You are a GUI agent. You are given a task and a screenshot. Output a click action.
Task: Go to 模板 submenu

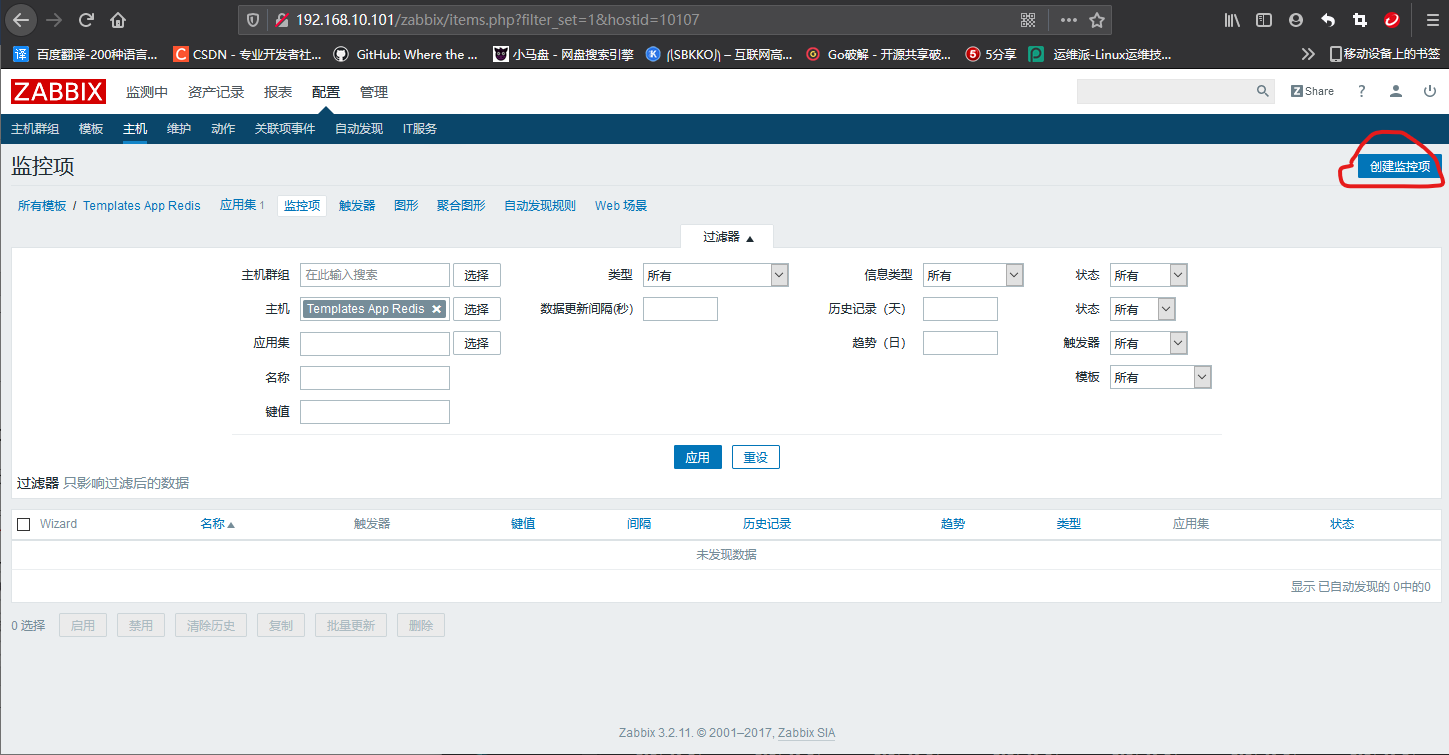point(91,129)
